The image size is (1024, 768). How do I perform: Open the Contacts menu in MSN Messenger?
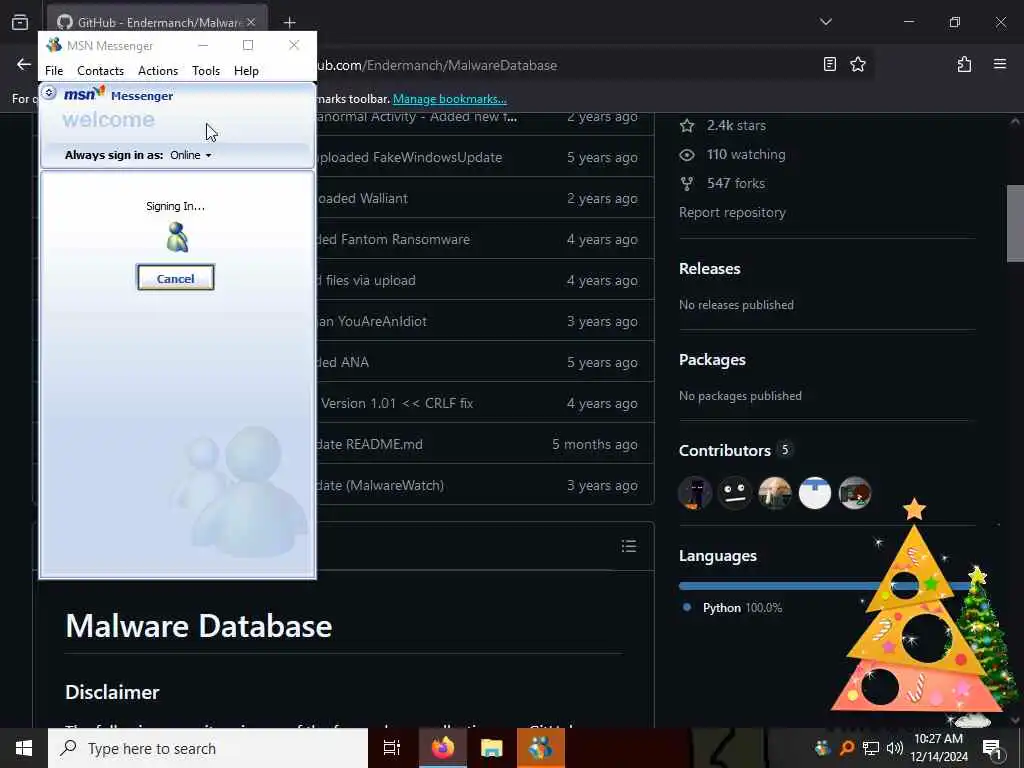(x=100, y=71)
